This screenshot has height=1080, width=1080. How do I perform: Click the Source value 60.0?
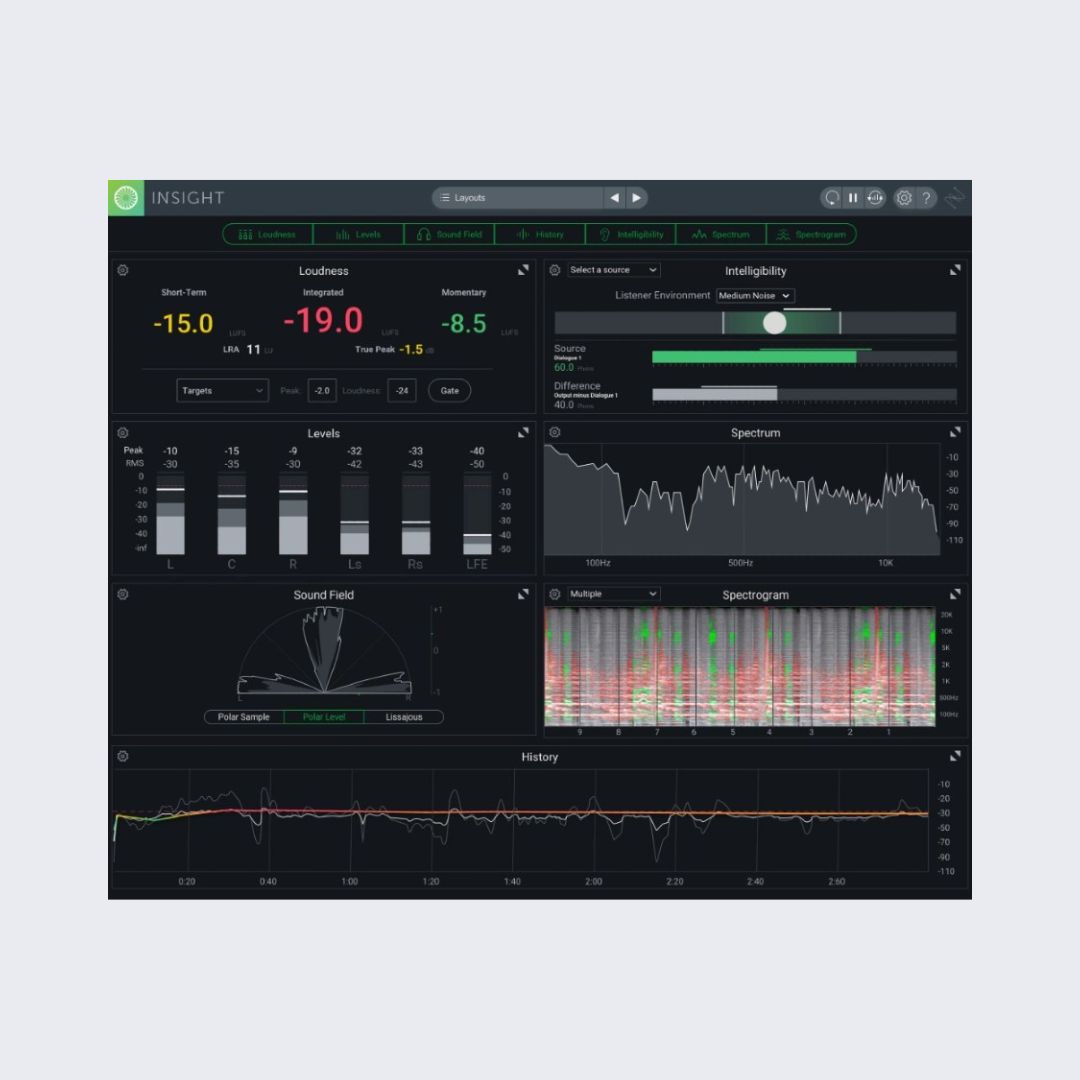tap(563, 367)
